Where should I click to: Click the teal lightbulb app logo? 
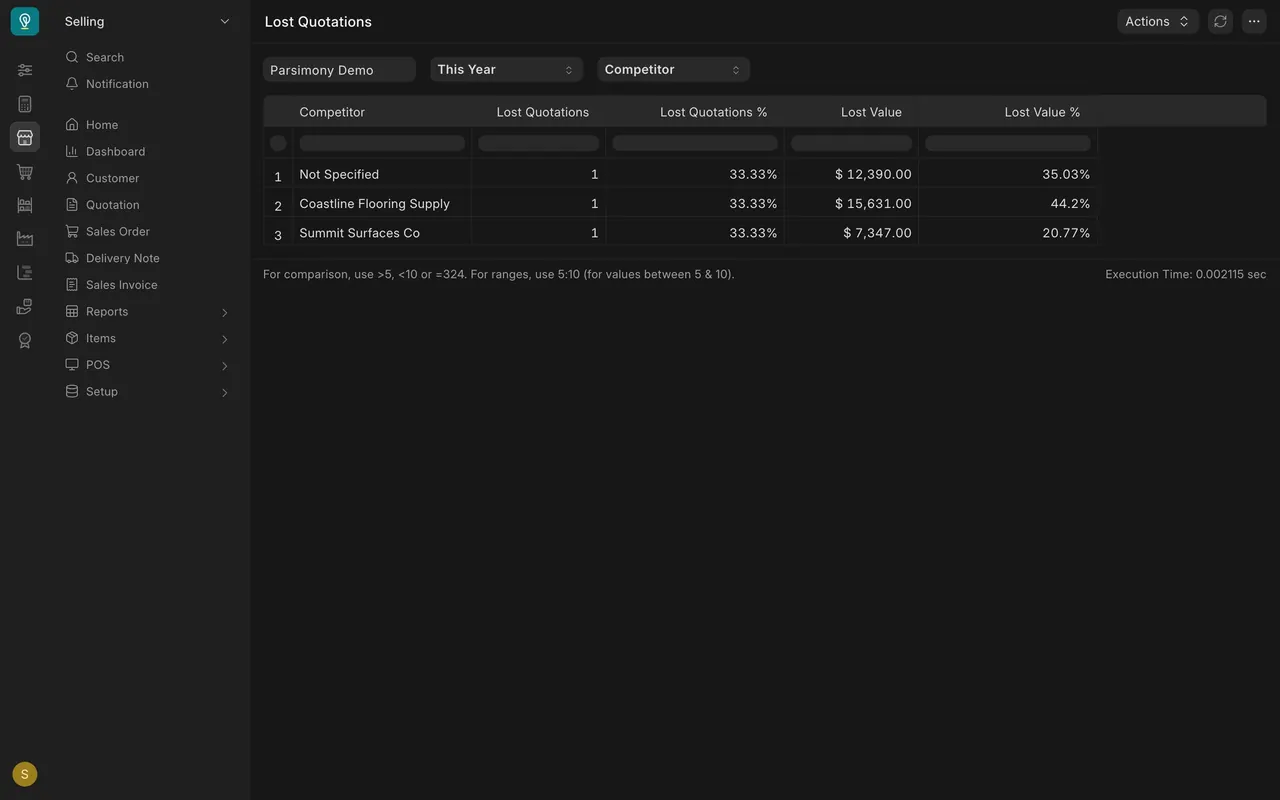[x=25, y=21]
